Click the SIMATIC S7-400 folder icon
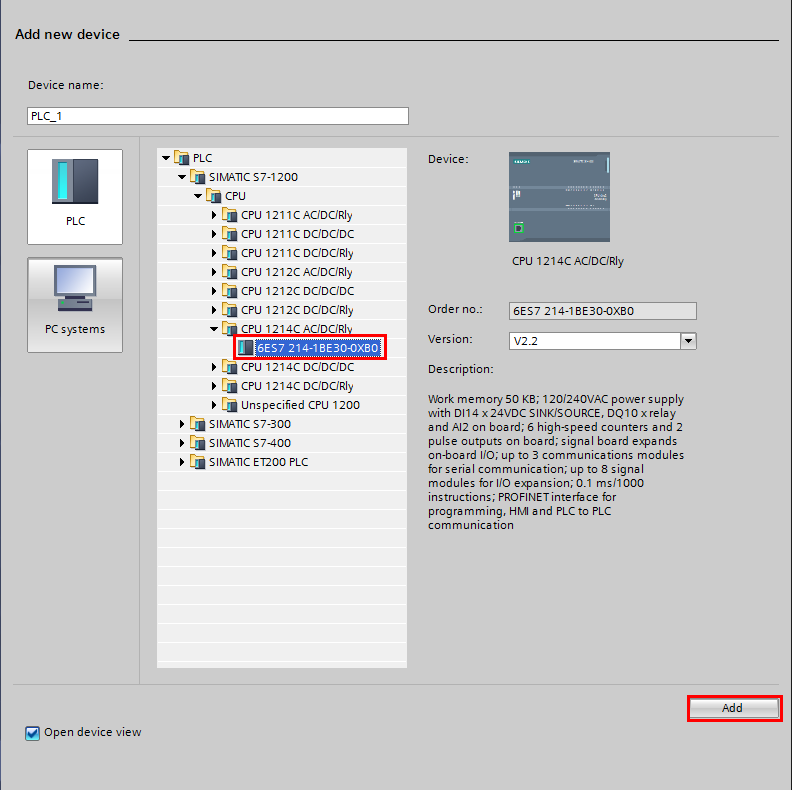 197,443
